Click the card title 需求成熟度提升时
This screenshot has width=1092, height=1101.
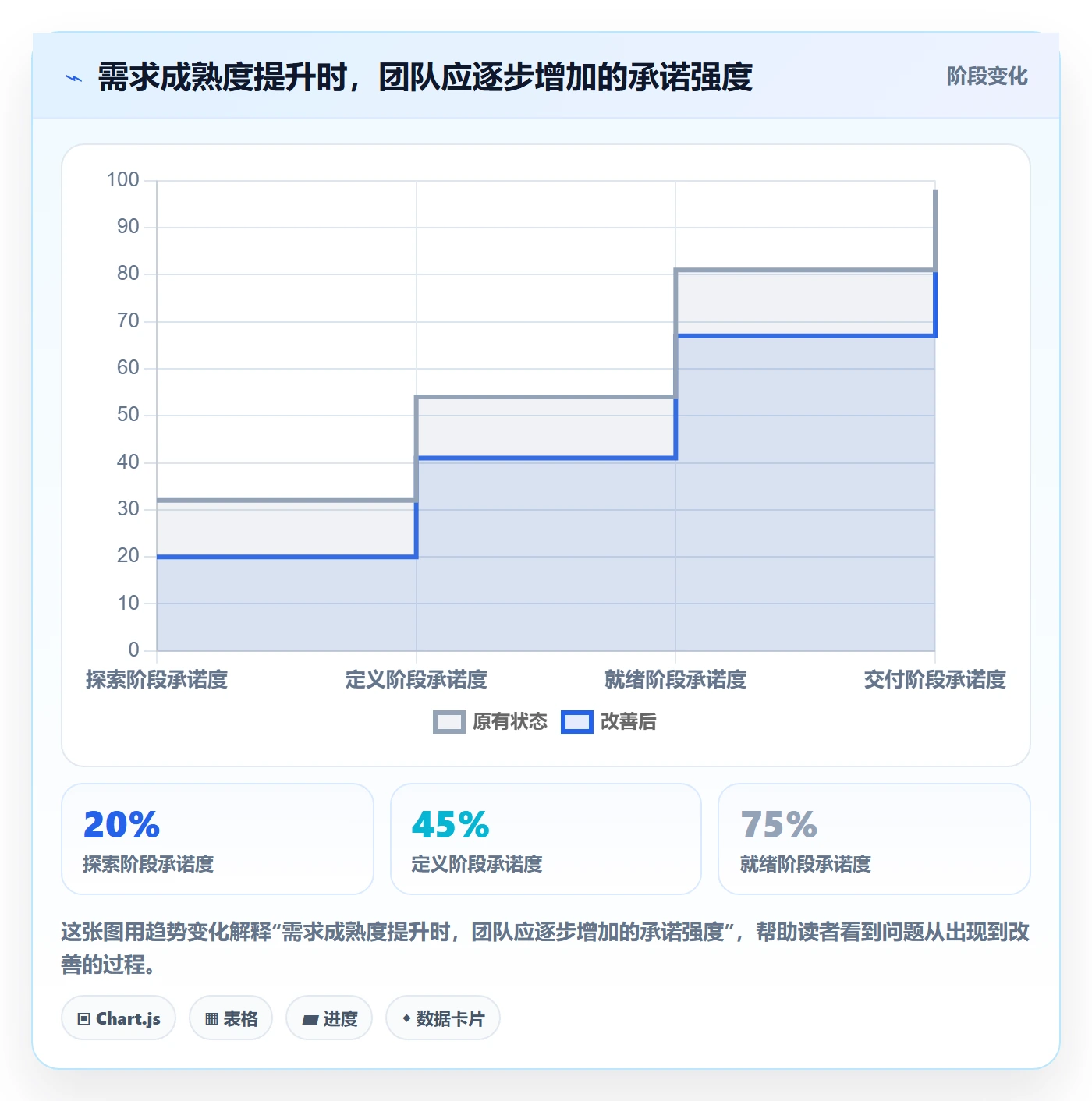tap(425, 77)
